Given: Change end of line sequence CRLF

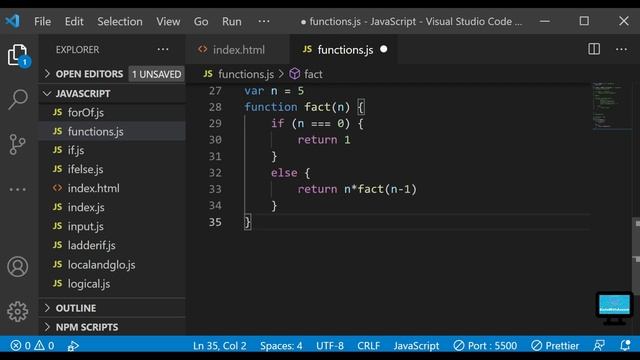Looking at the screenshot, I should click(369, 346).
